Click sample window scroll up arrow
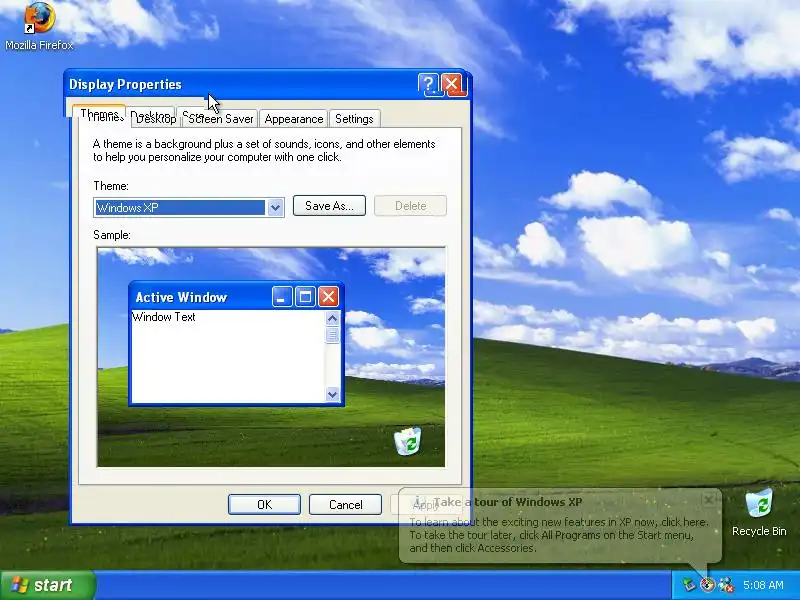The image size is (800, 600). [332, 319]
